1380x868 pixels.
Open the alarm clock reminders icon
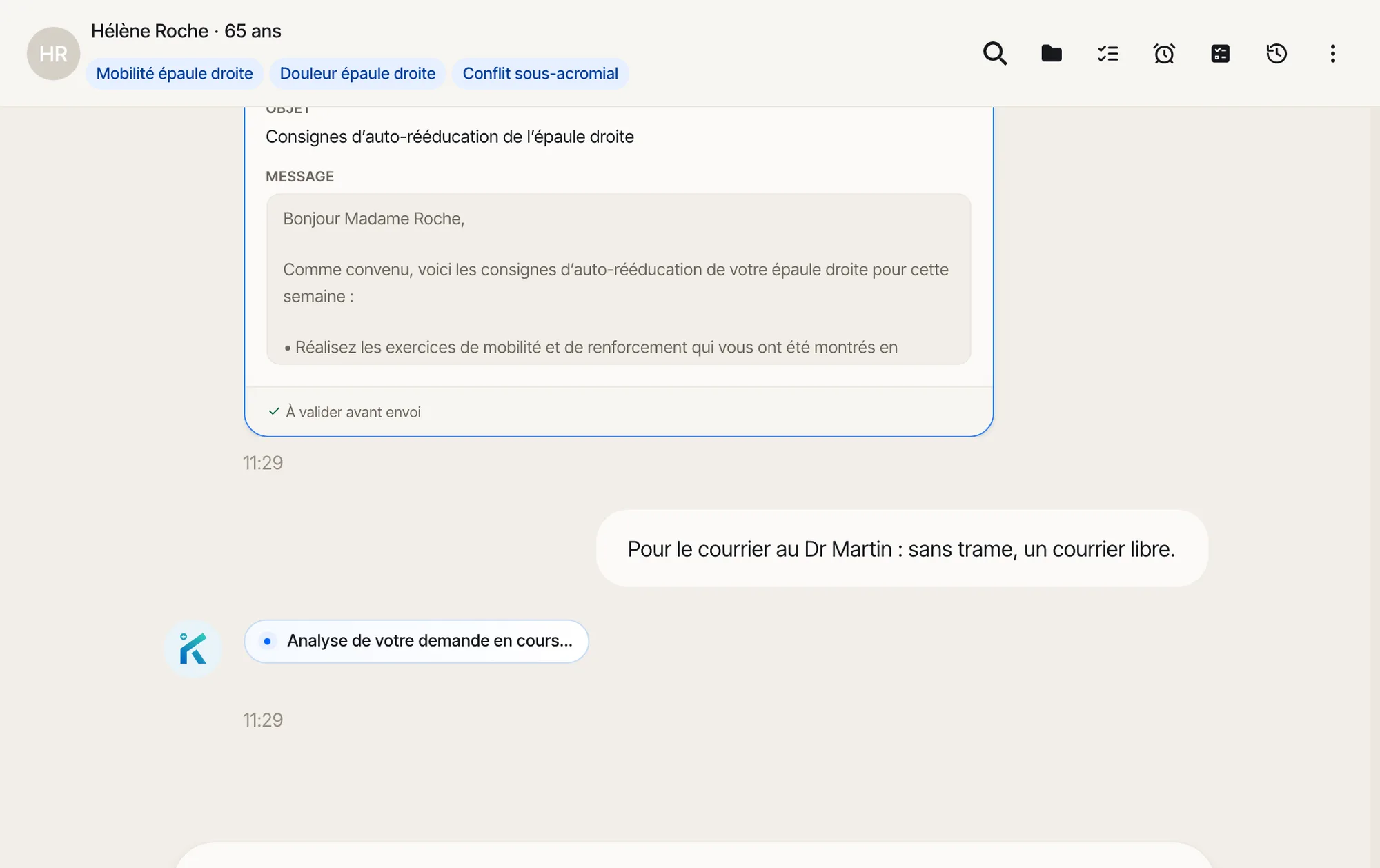1164,54
